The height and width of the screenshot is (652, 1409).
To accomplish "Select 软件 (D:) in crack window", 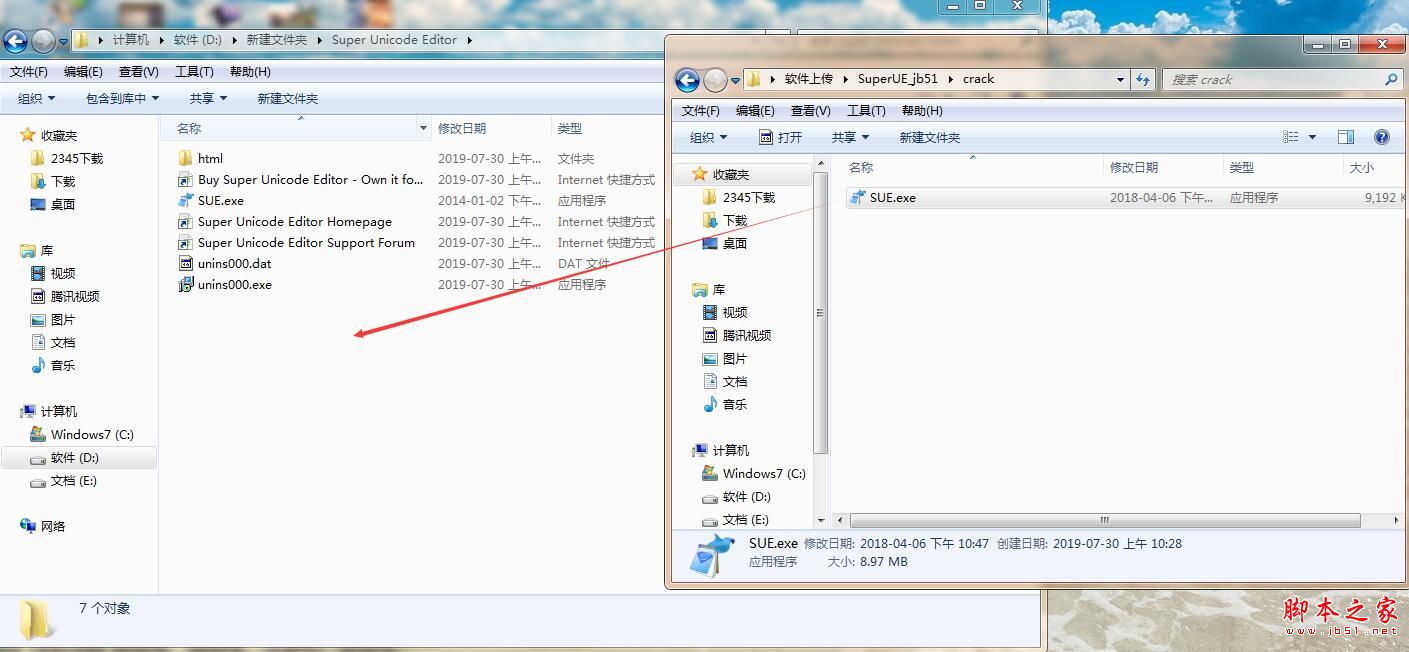I will (736, 496).
